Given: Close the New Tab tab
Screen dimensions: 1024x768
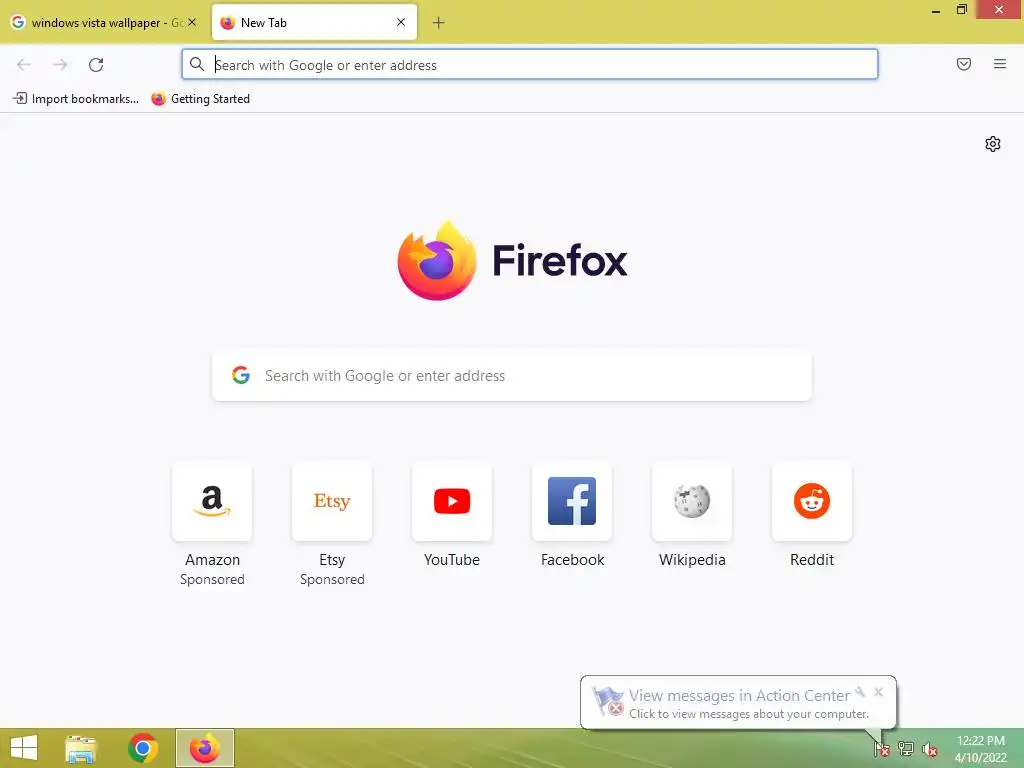Looking at the screenshot, I should (x=401, y=22).
